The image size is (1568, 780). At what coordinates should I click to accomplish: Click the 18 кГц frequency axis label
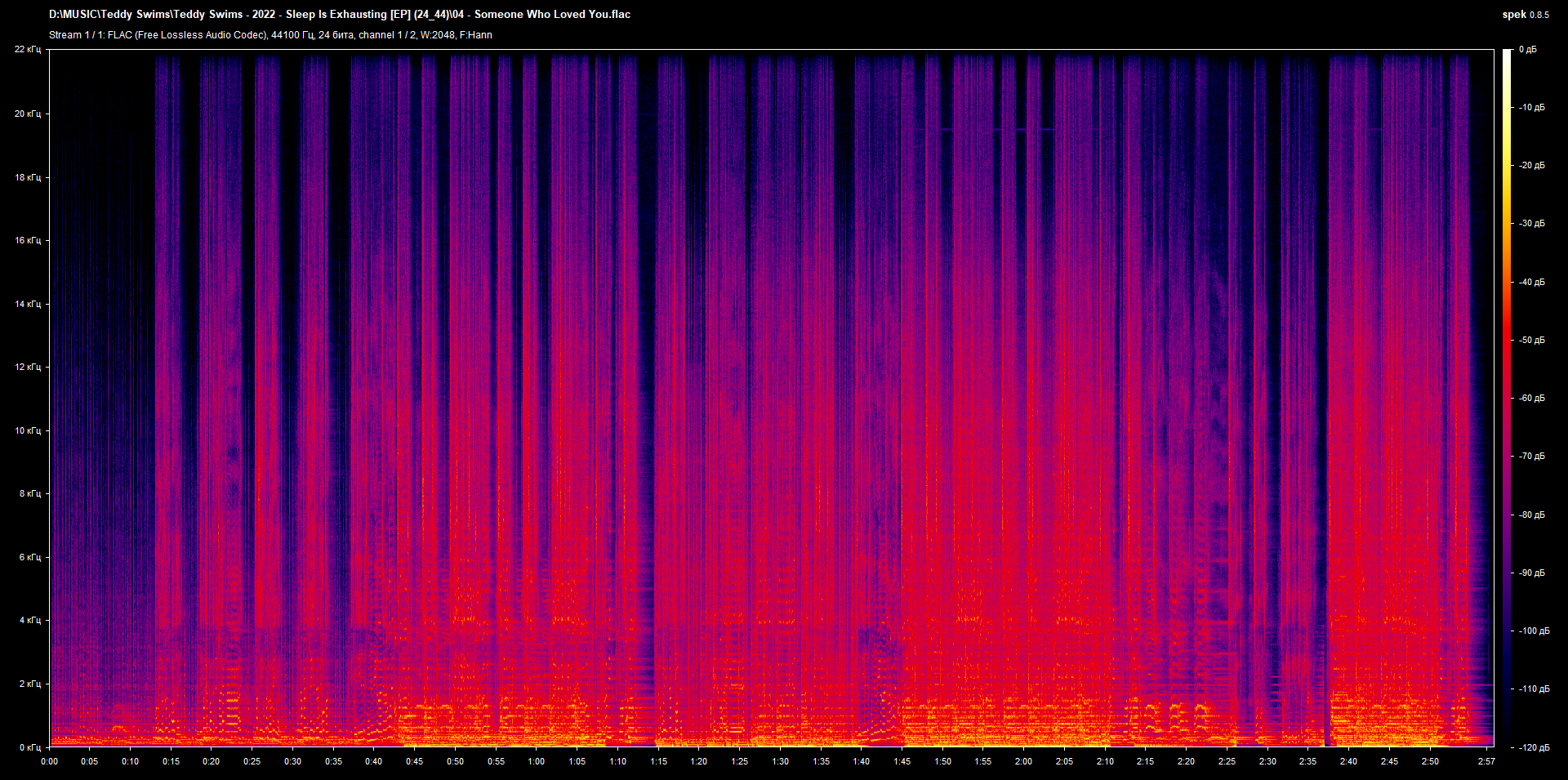(28, 177)
